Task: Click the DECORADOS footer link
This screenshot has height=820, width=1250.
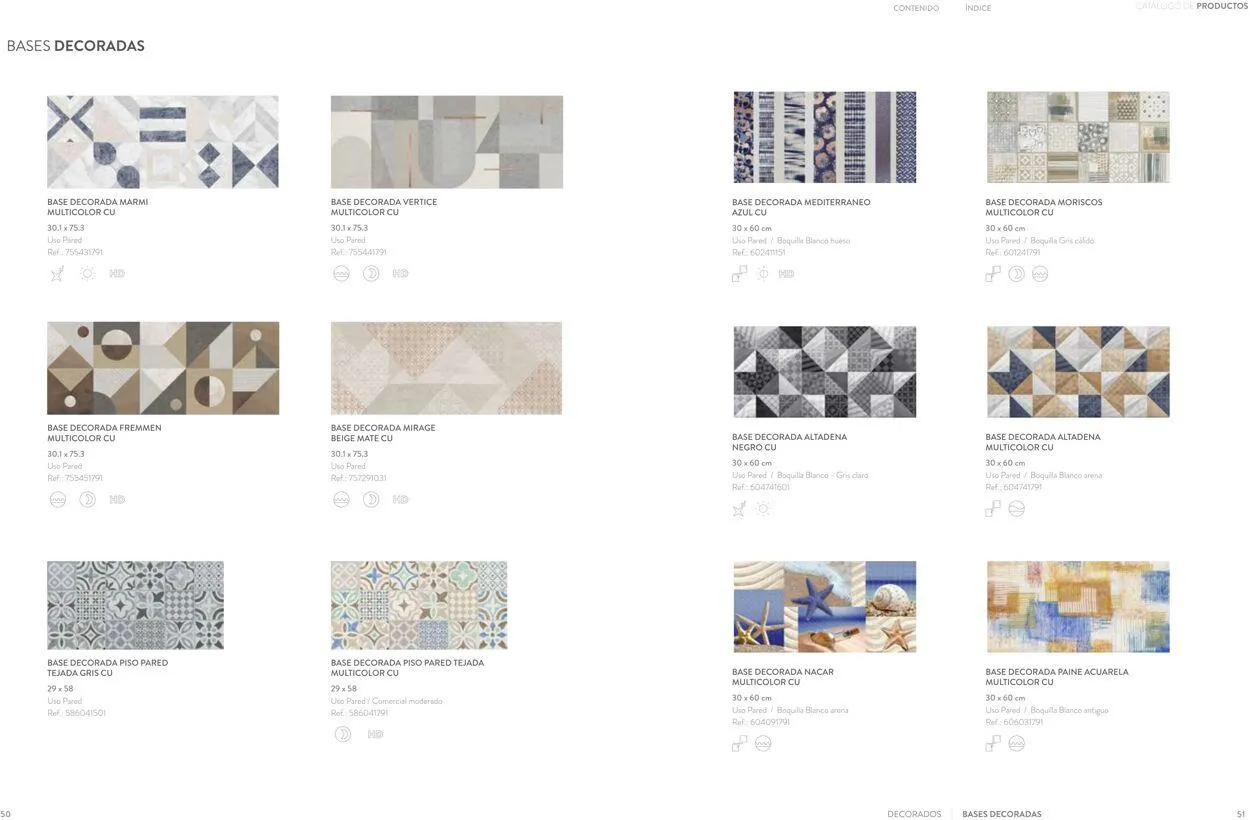Action: click(914, 814)
